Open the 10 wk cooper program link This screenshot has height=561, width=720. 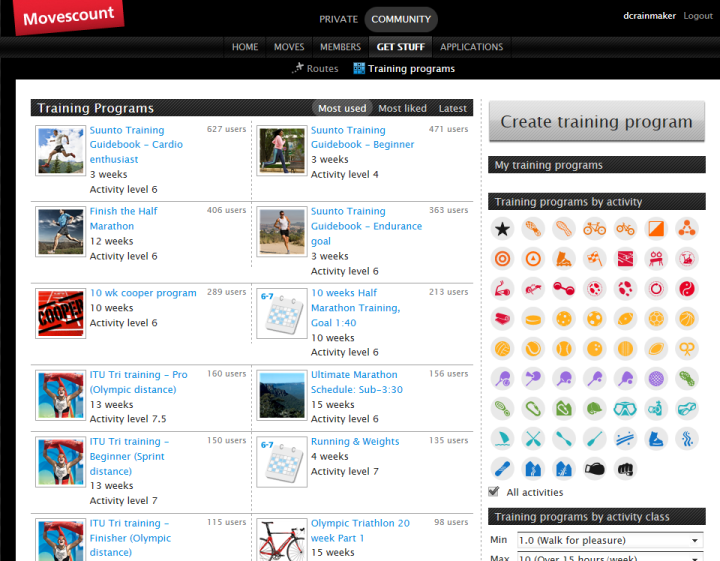tap(143, 293)
